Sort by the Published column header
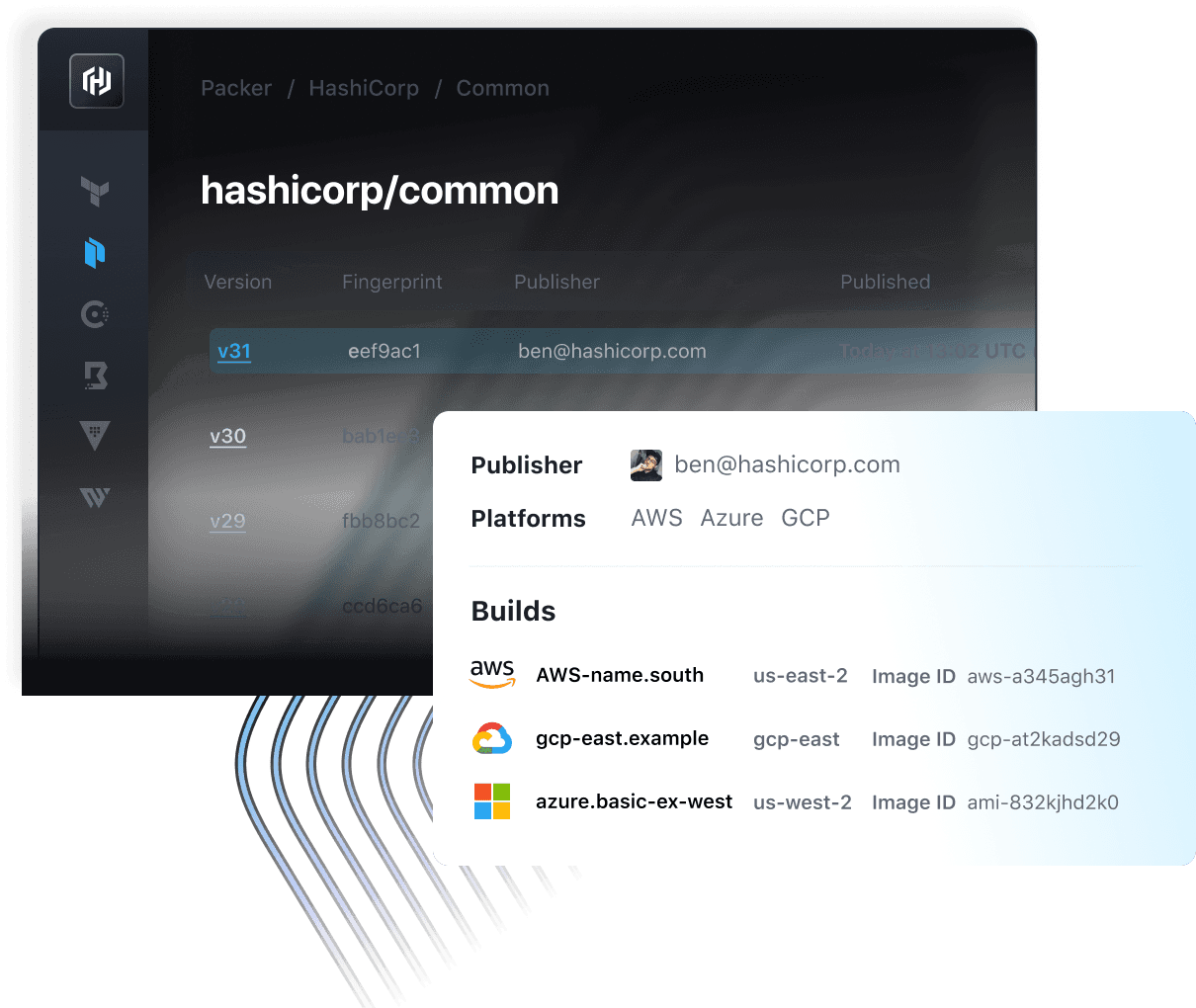 [885, 282]
